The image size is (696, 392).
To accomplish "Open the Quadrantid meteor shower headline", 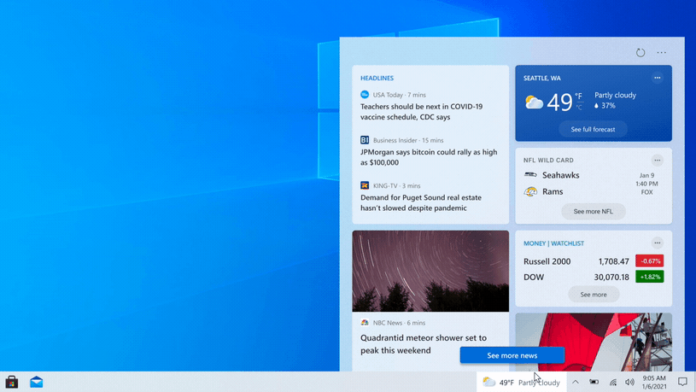I will pos(423,344).
